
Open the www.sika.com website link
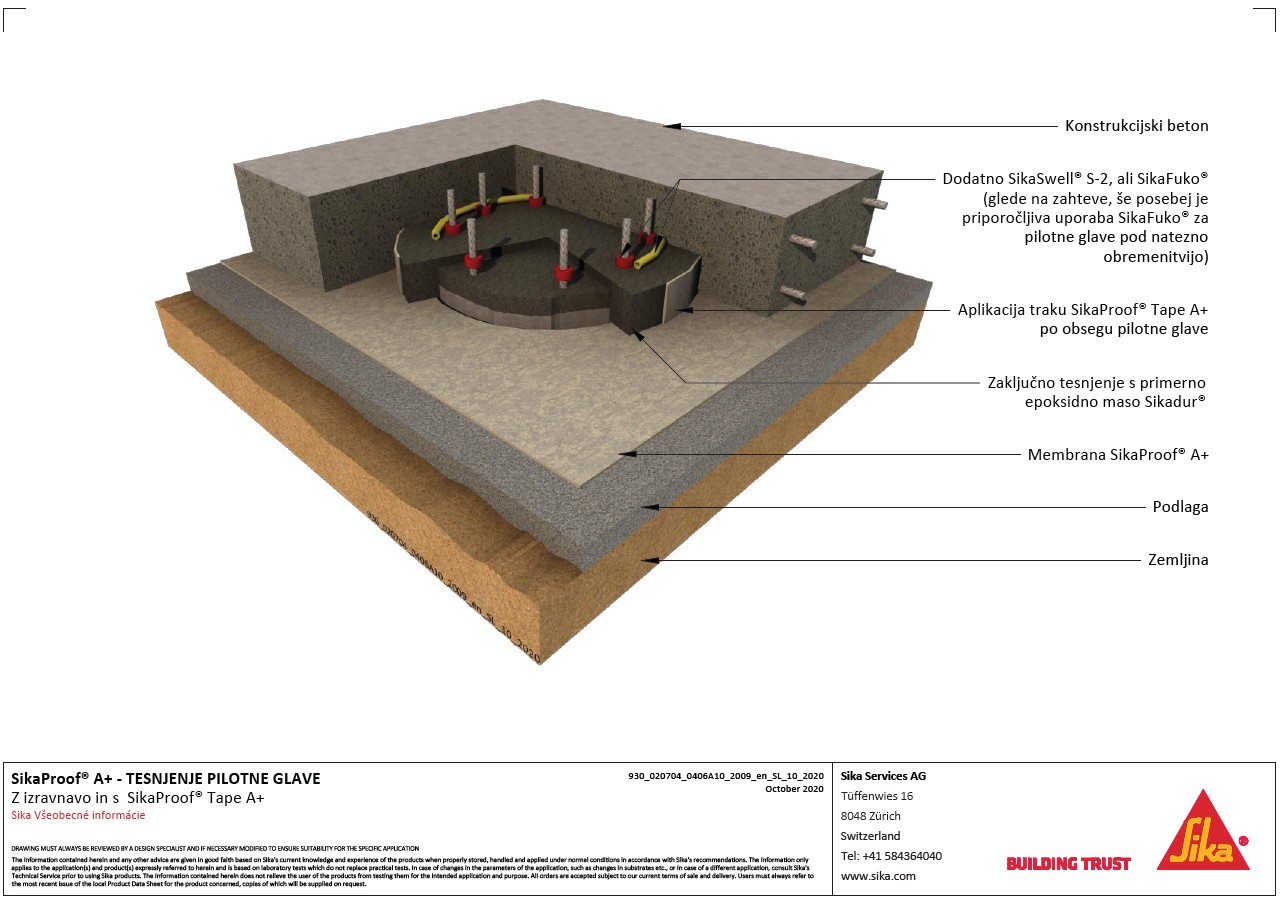(x=878, y=876)
